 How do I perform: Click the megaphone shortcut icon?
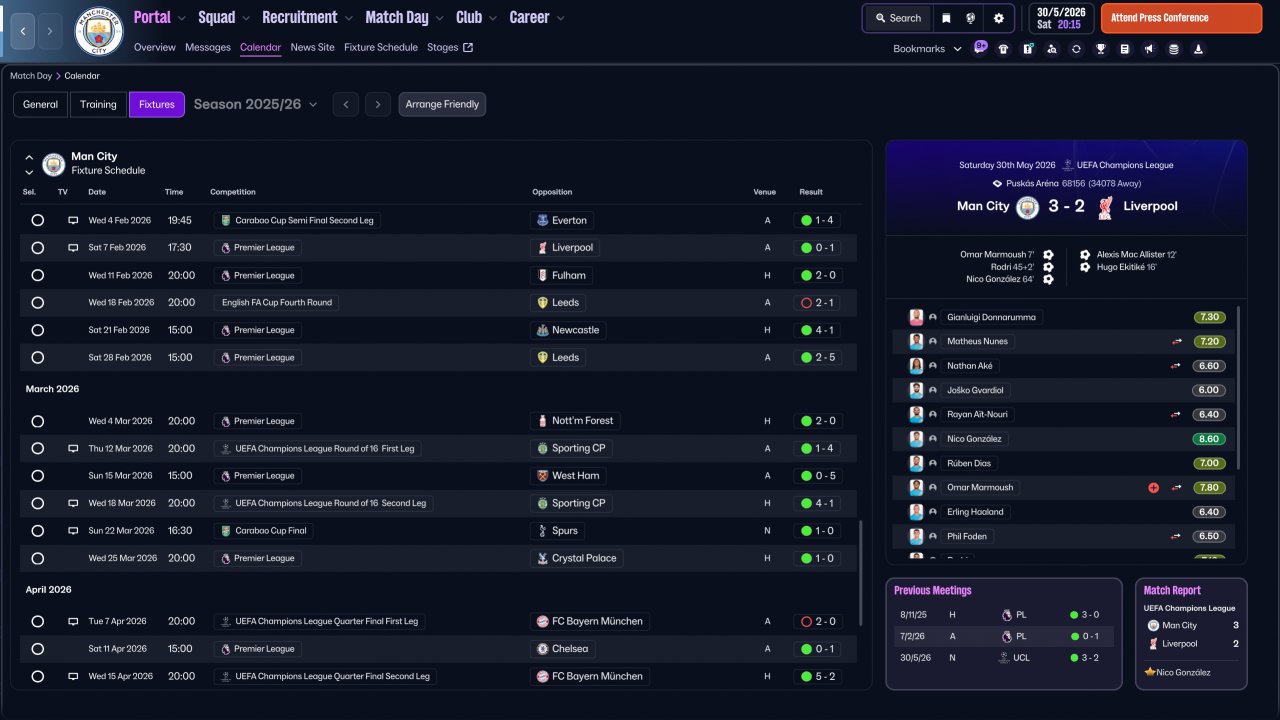[x=1149, y=49]
